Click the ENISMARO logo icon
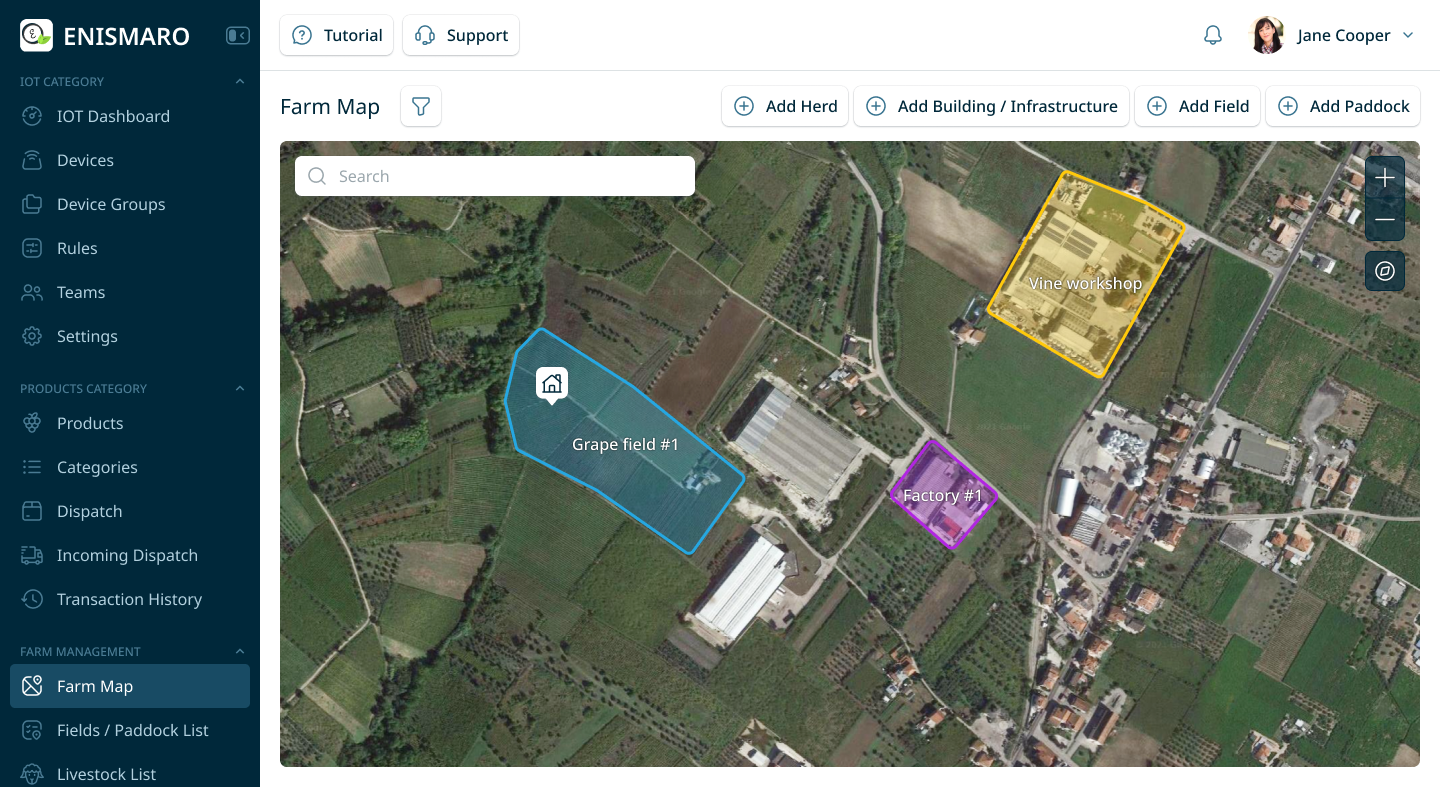This screenshot has width=1440, height=787. (37, 36)
